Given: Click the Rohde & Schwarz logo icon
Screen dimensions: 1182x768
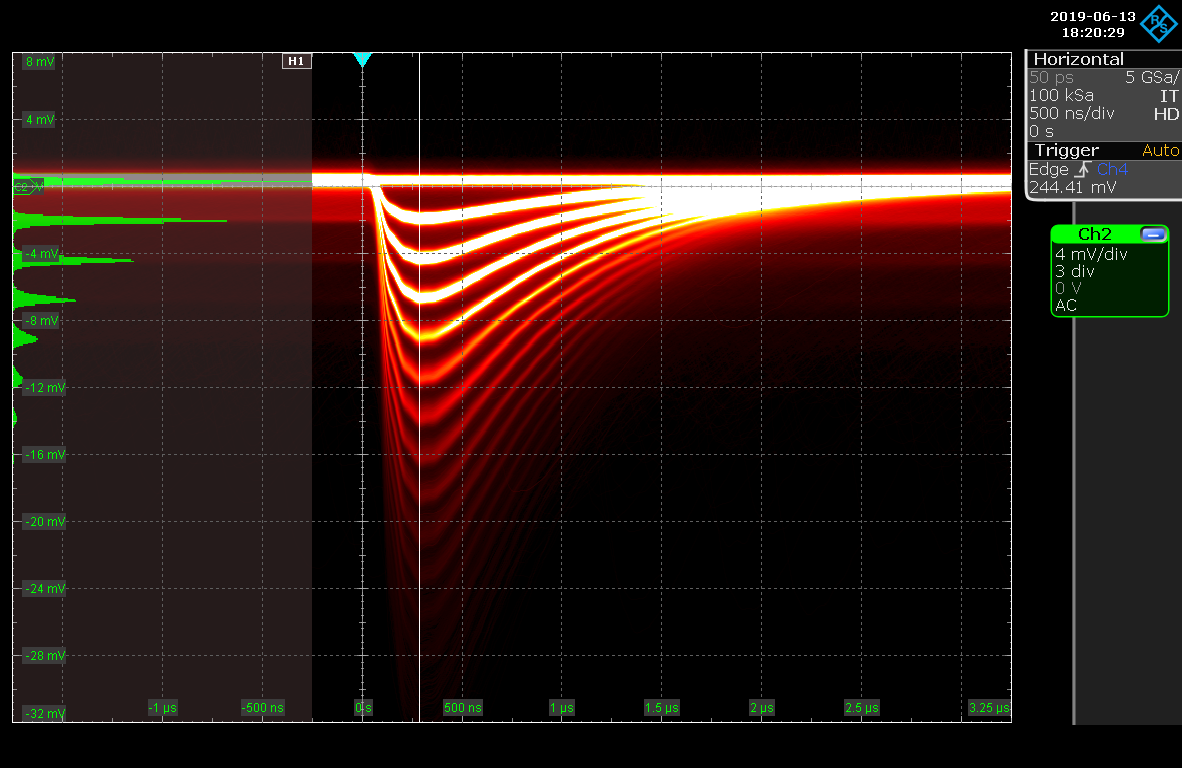Looking at the screenshot, I should [x=1160, y=22].
